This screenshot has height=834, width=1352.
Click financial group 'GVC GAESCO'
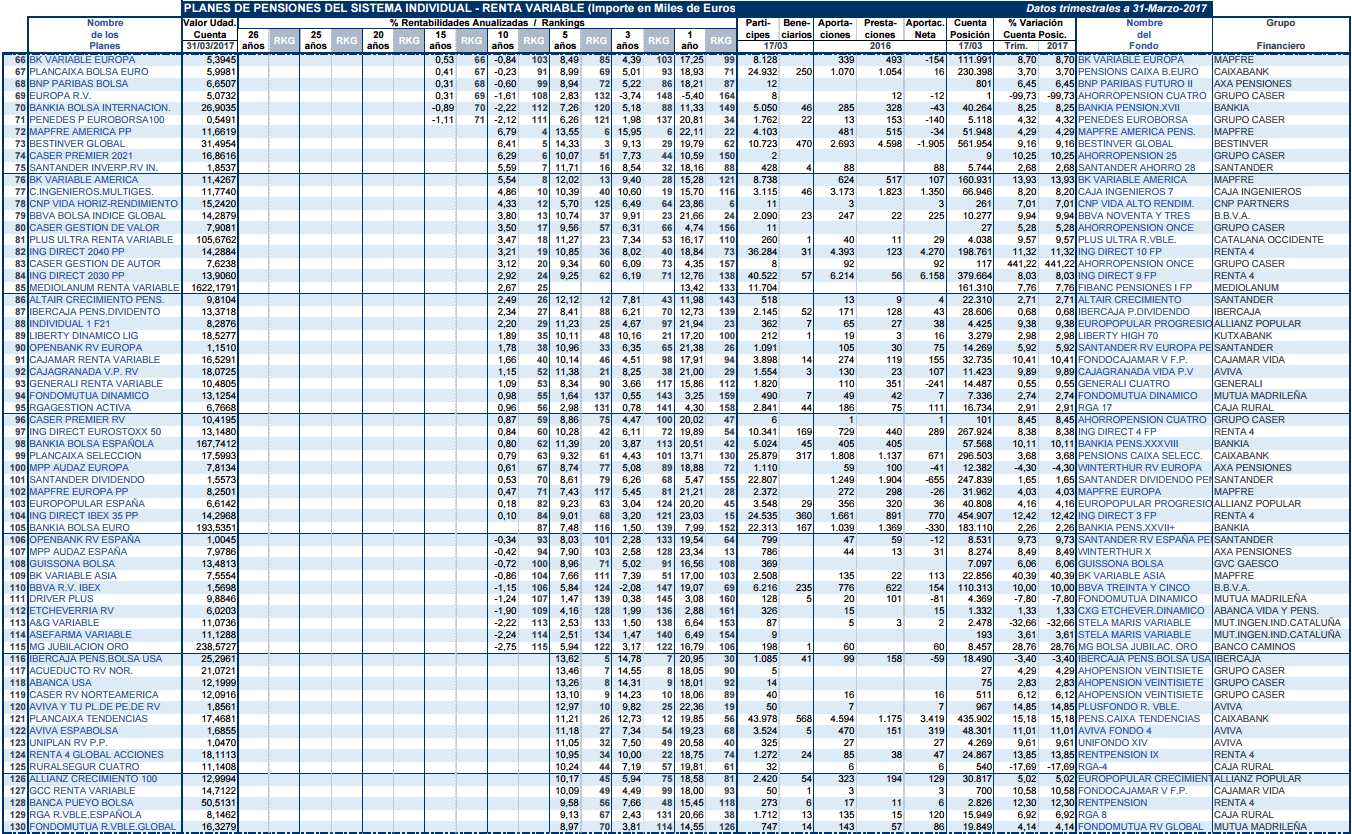click(1244, 564)
